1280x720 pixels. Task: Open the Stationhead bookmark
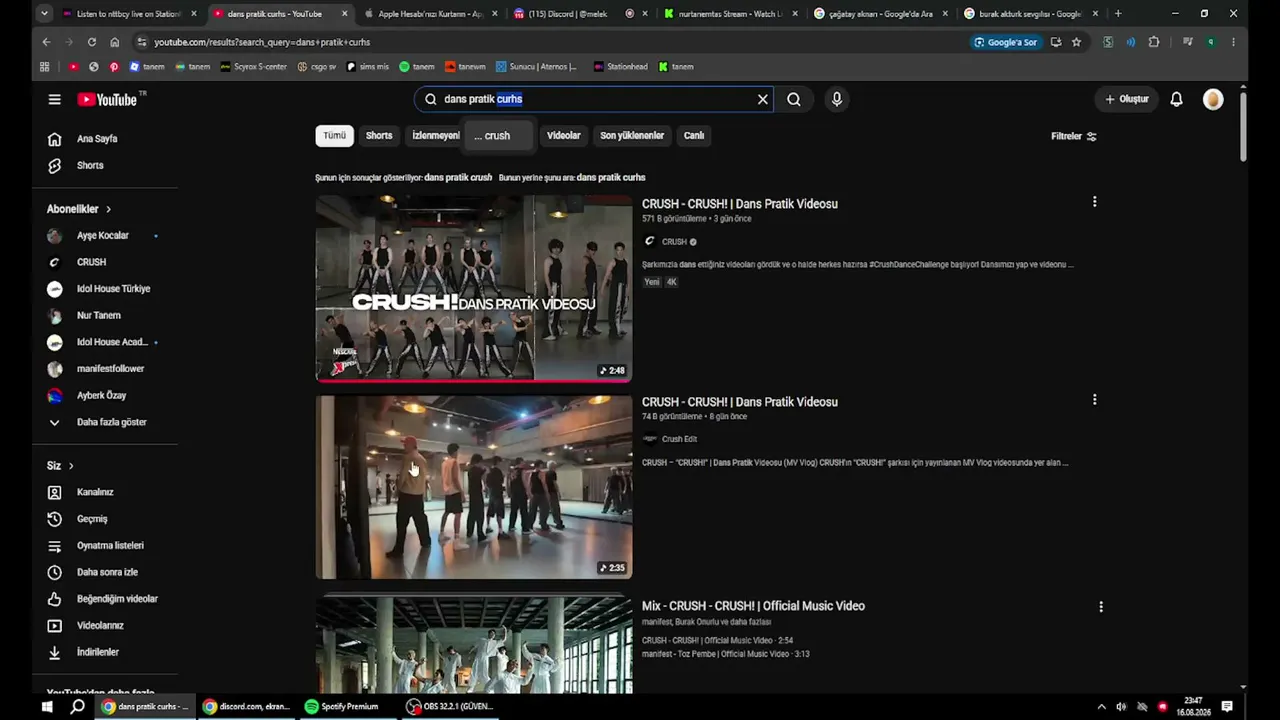coord(620,67)
